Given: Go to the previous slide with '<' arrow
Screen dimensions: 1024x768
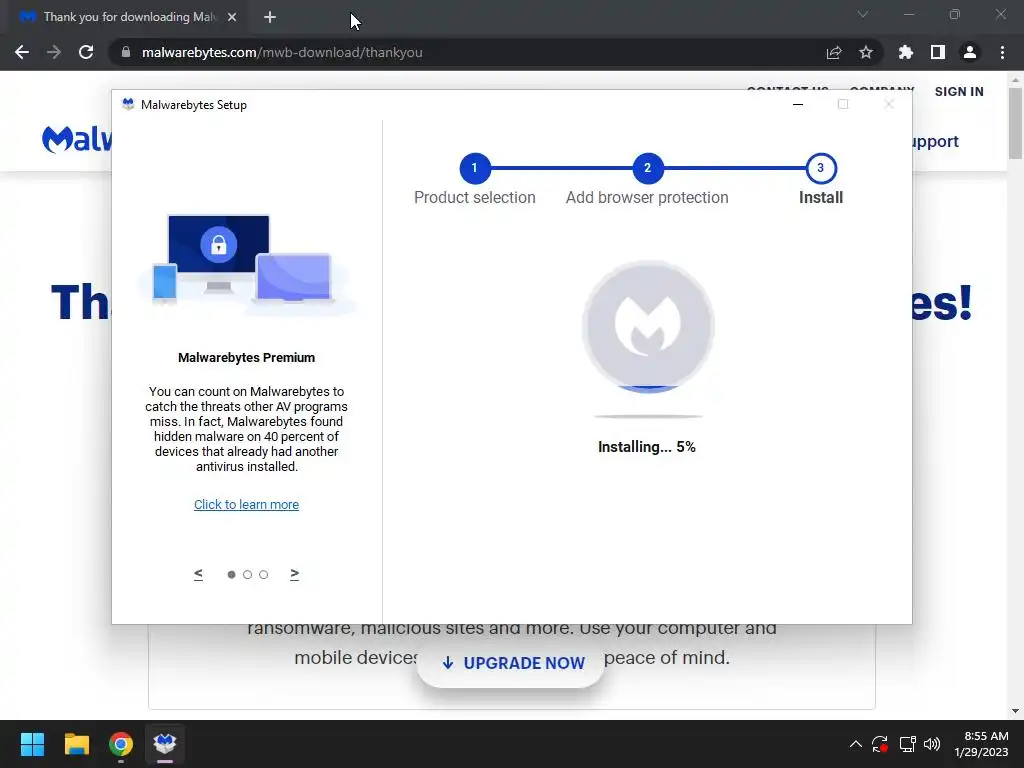Looking at the screenshot, I should pyautogui.click(x=199, y=574).
